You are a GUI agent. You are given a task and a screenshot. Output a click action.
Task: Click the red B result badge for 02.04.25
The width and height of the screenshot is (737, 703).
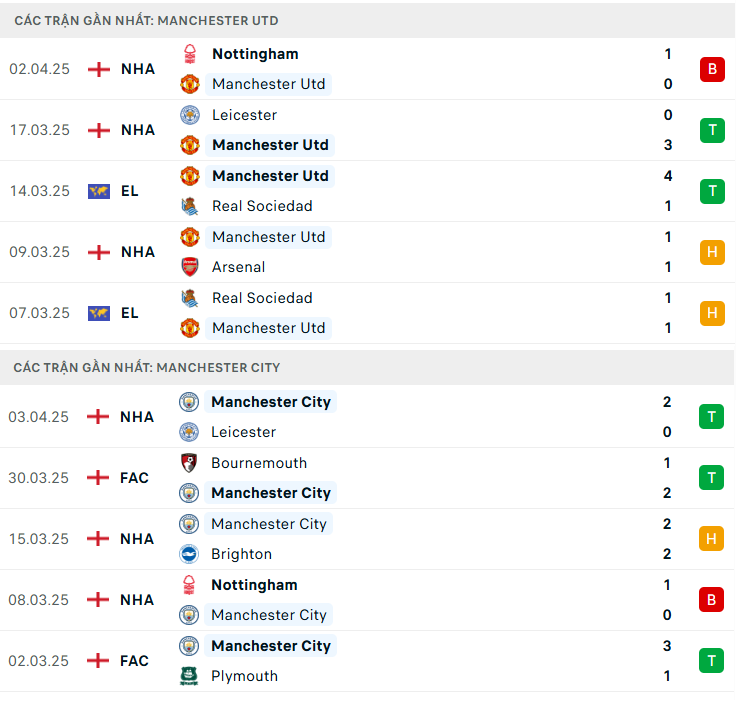[x=712, y=69]
